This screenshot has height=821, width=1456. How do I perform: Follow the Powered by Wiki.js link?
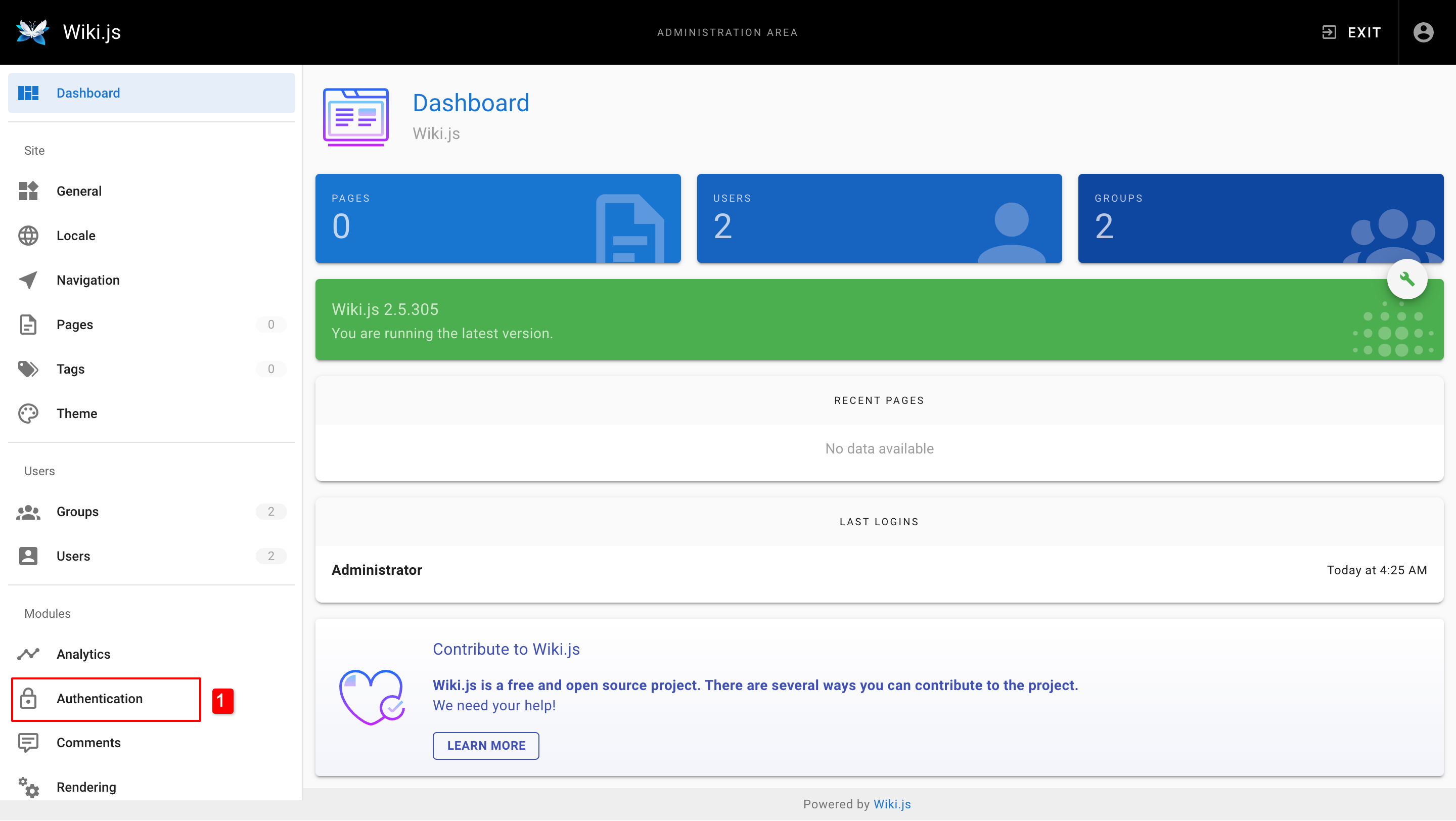click(x=891, y=804)
